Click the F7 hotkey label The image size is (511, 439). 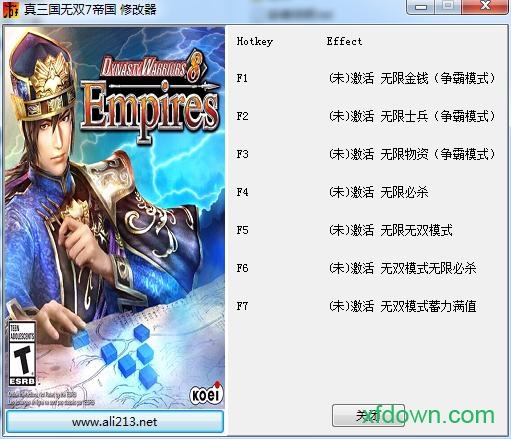(x=242, y=306)
